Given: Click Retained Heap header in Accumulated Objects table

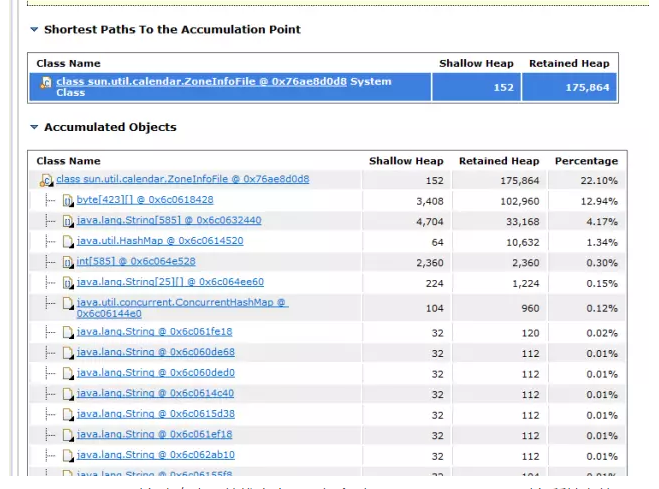Looking at the screenshot, I should (x=499, y=161).
